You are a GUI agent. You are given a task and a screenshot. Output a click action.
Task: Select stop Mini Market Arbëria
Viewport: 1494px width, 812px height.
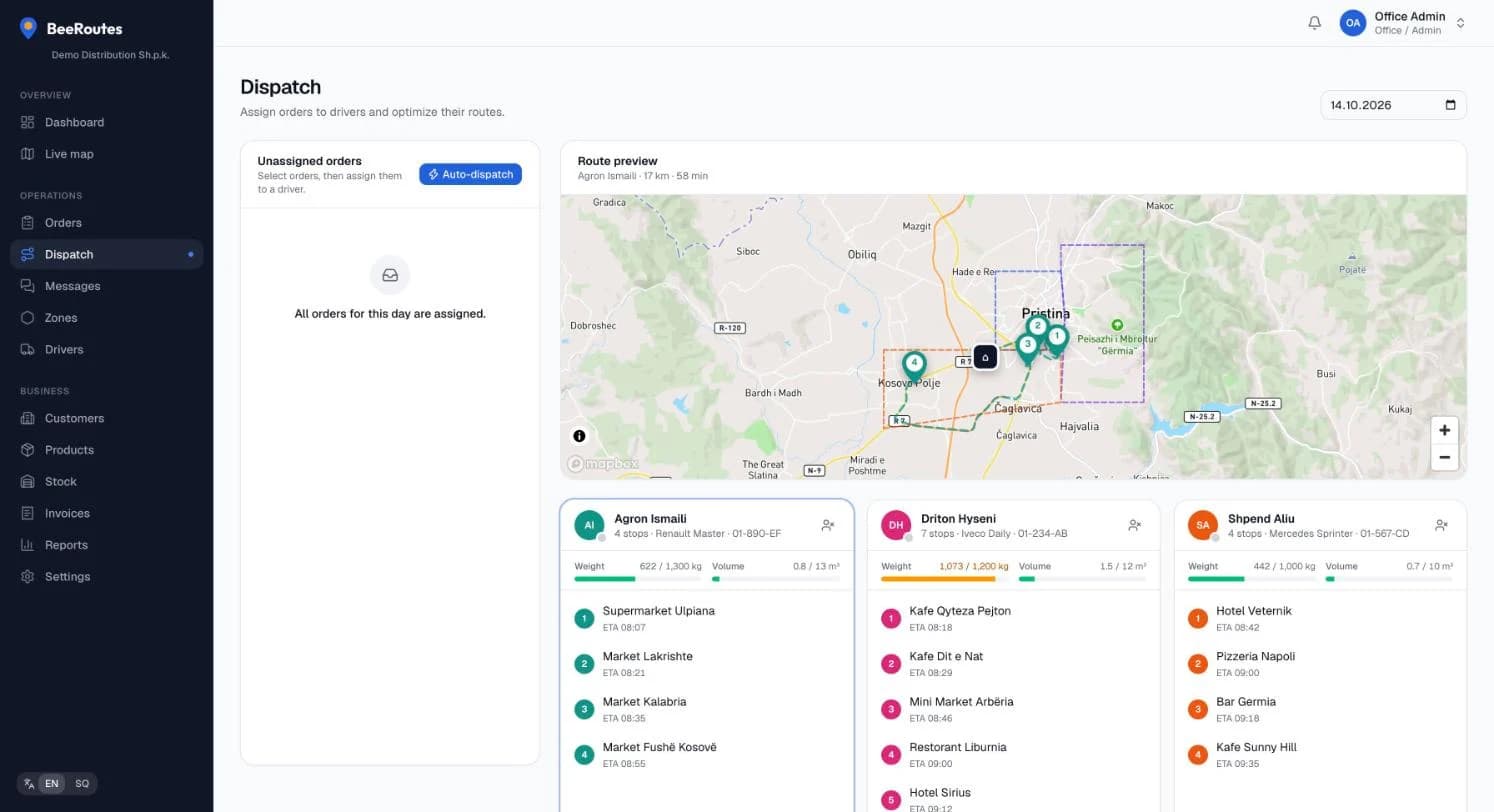click(x=1014, y=709)
